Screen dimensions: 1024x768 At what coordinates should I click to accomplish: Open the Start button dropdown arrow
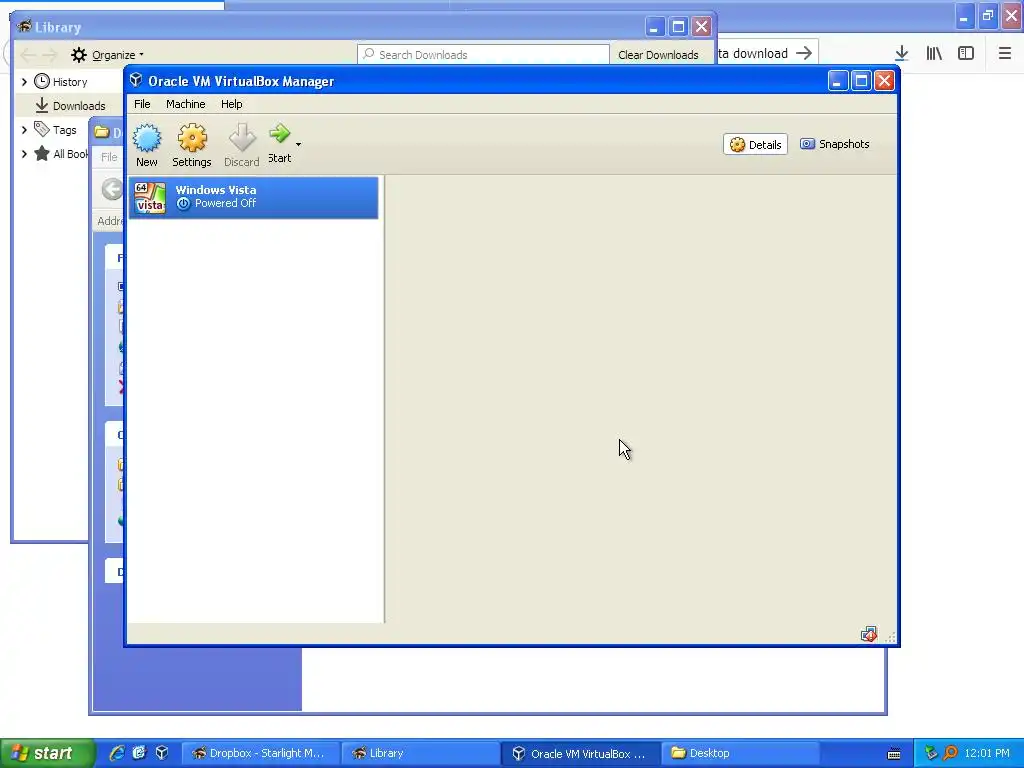pos(298,144)
